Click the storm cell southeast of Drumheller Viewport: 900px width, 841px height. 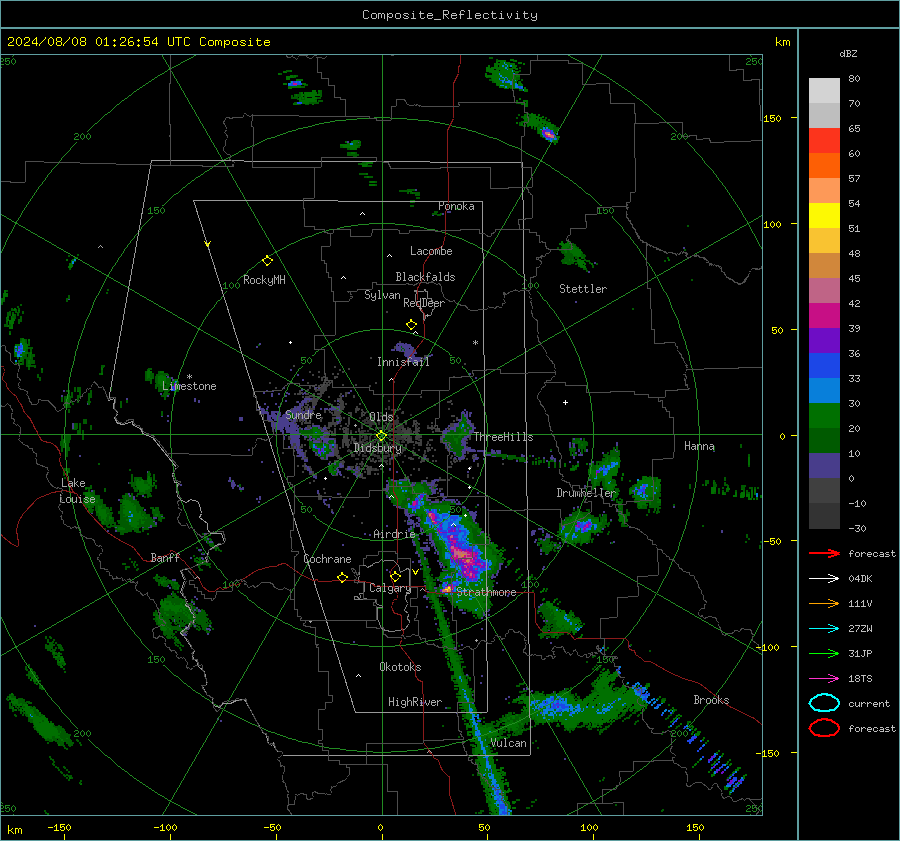pyautogui.click(x=582, y=526)
